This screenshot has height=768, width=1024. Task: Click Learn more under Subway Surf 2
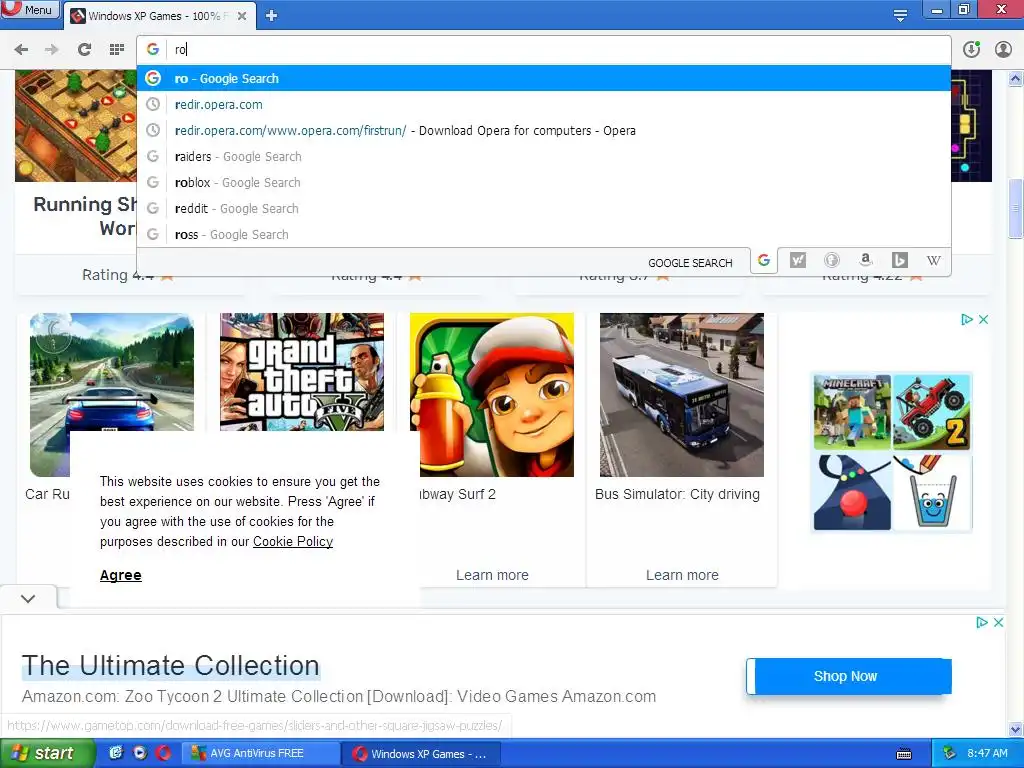492,575
